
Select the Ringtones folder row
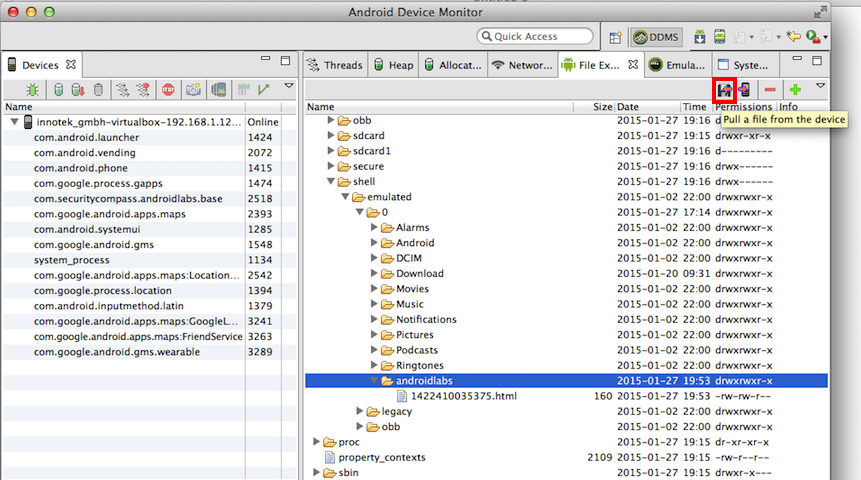tap(566, 365)
